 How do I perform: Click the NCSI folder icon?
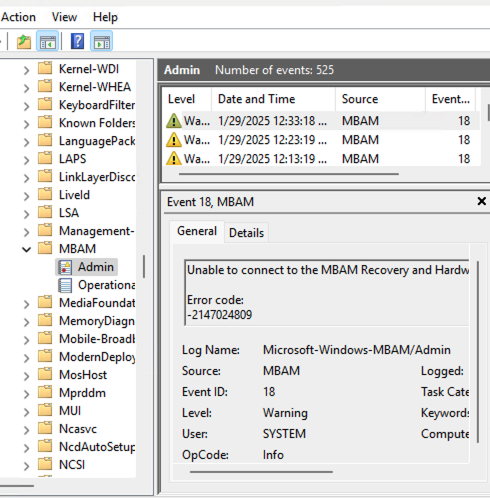pyautogui.click(x=45, y=464)
